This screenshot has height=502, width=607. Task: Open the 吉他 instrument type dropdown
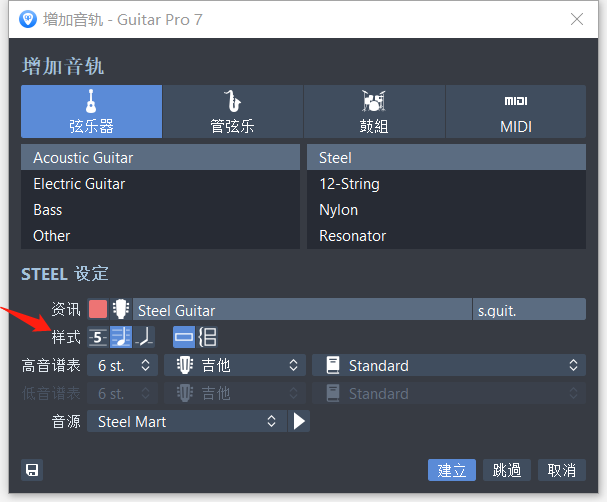235,365
